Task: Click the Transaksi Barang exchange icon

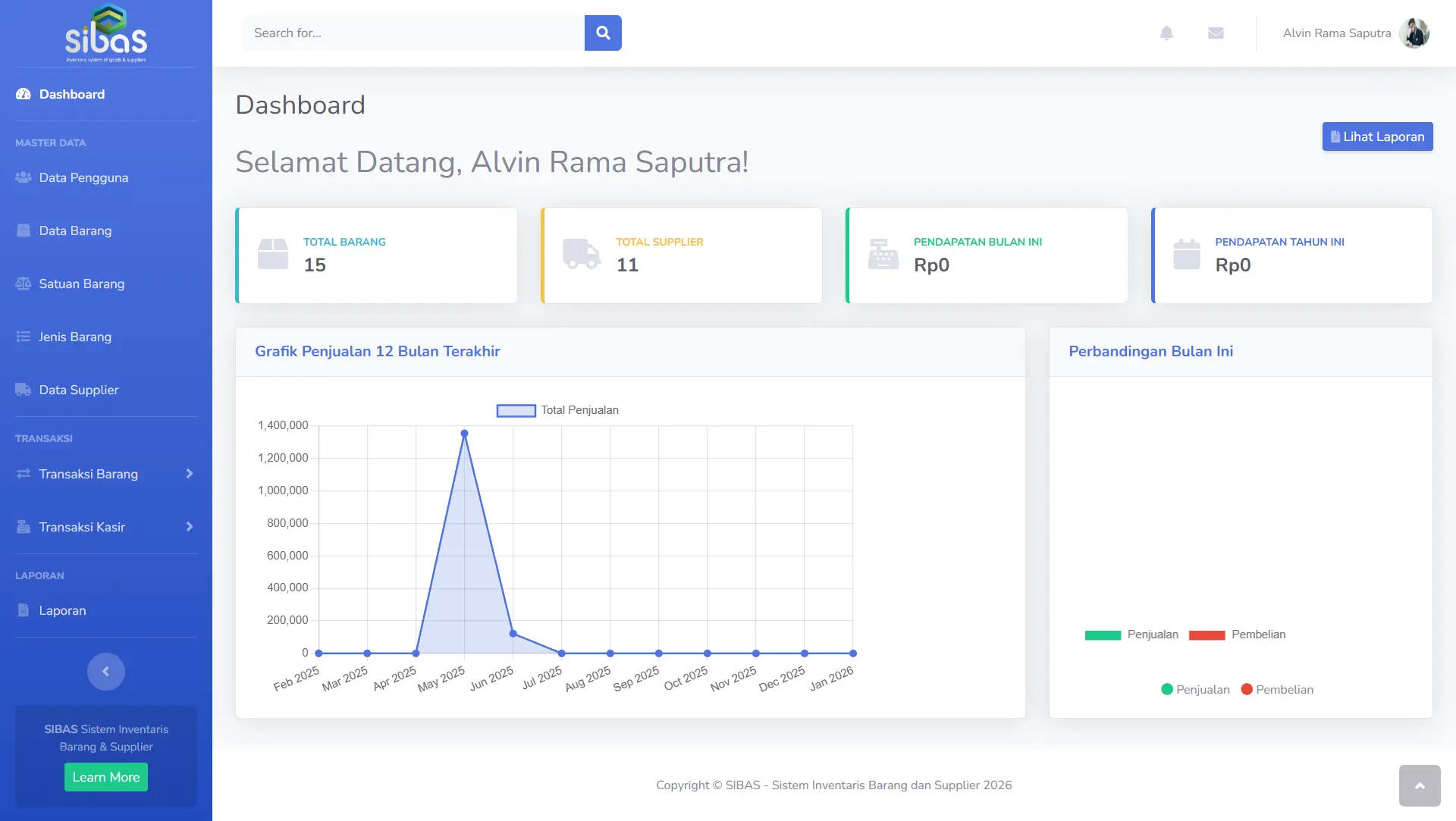Action: pos(24,474)
